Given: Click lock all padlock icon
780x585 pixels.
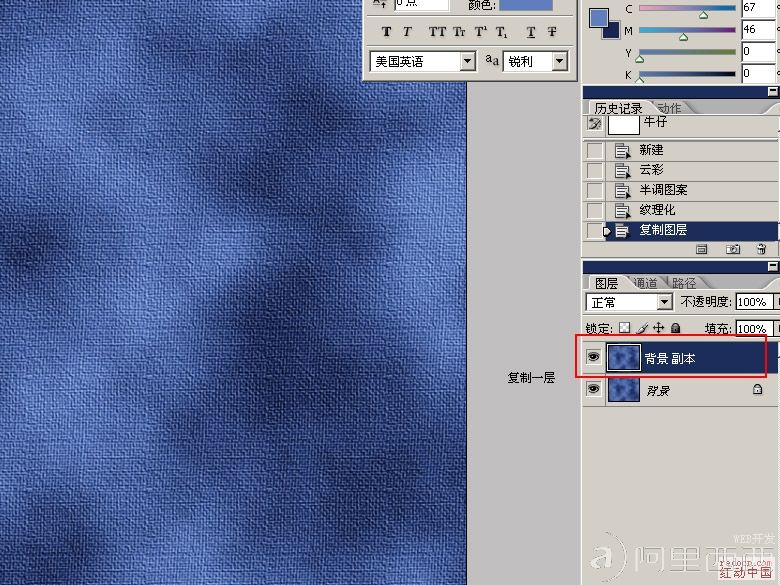Looking at the screenshot, I should tap(675, 328).
